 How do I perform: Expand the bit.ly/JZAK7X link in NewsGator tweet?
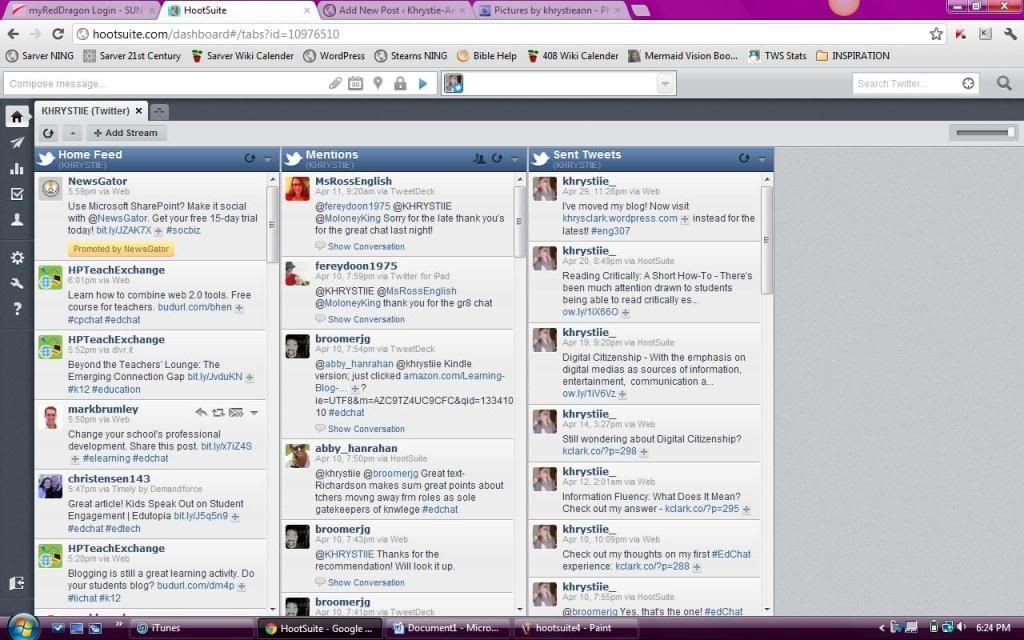pyautogui.click(x=158, y=231)
